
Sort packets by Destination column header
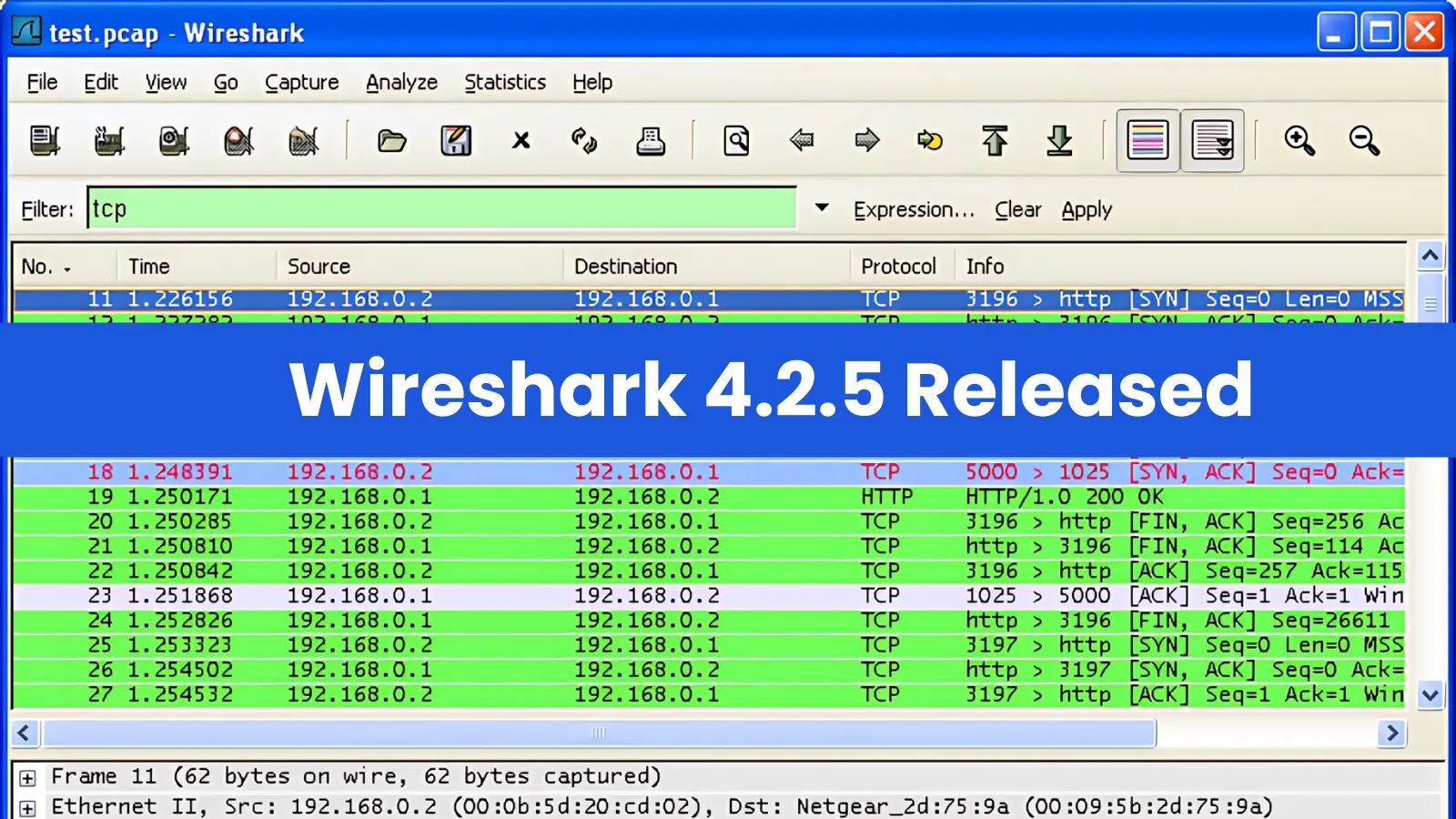(x=706, y=267)
